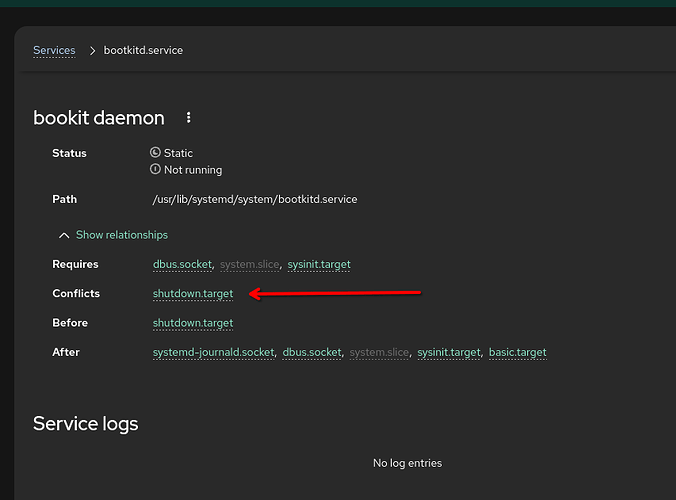676x500 pixels.
Task: Click the Service logs heading
Action: click(86, 423)
